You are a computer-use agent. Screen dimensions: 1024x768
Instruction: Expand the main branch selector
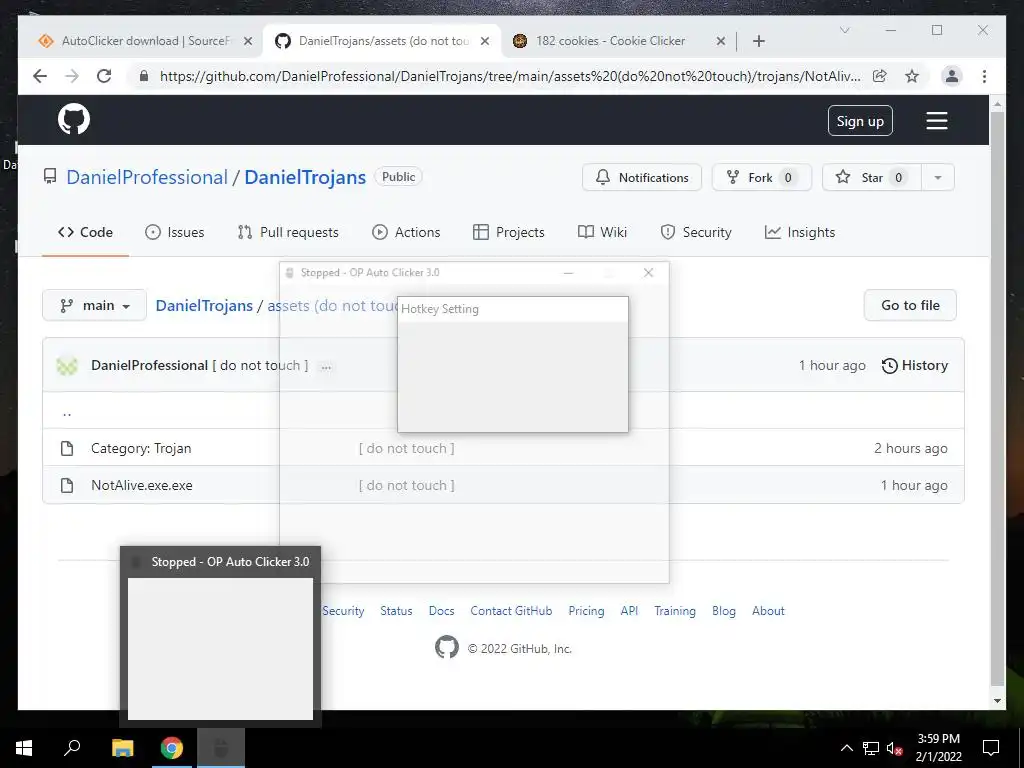pos(95,305)
